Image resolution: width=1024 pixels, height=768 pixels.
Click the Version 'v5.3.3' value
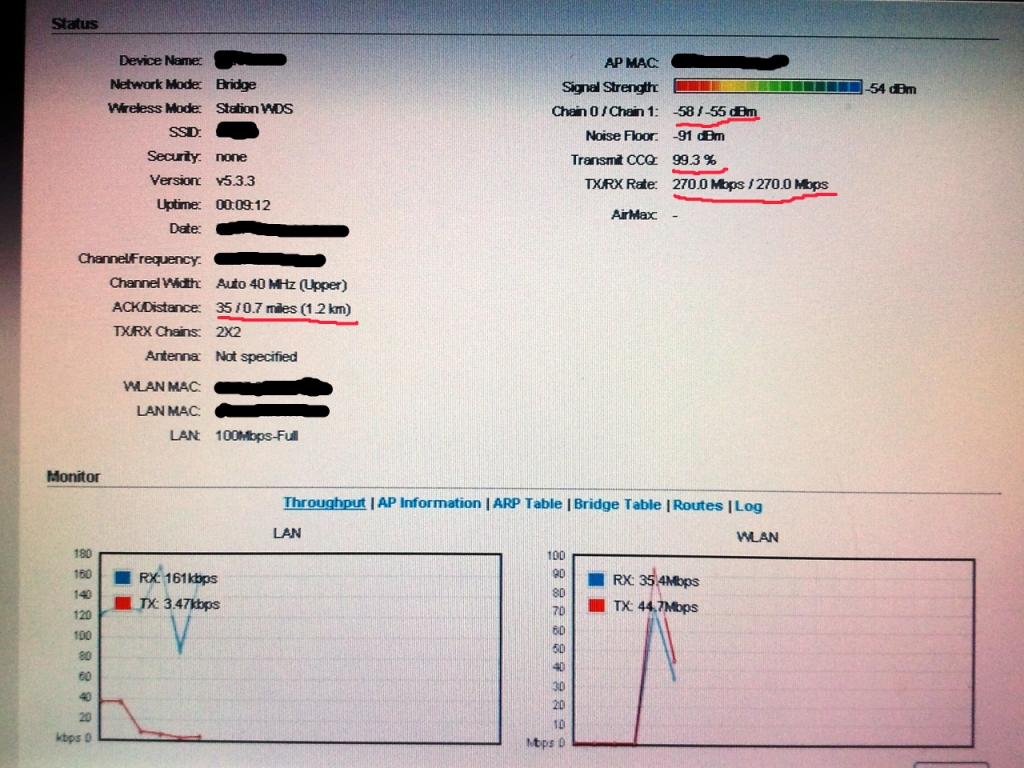click(235, 180)
